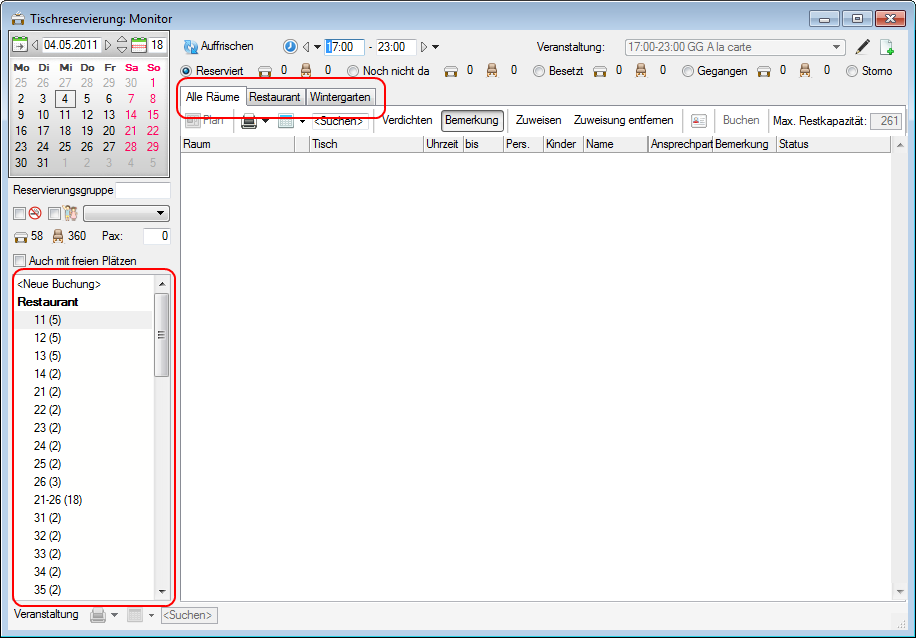Click the blue clock icon beside start time

(290, 47)
